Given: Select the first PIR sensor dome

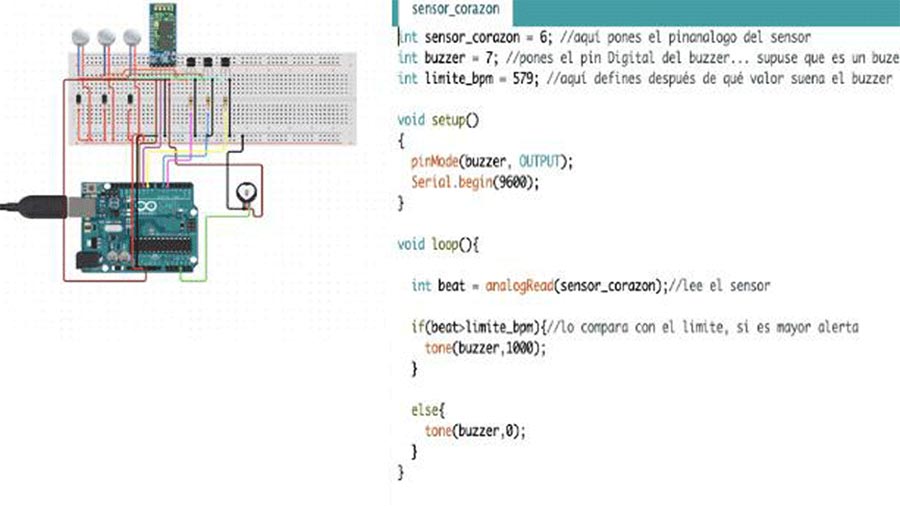Looking at the screenshot, I should [80, 37].
